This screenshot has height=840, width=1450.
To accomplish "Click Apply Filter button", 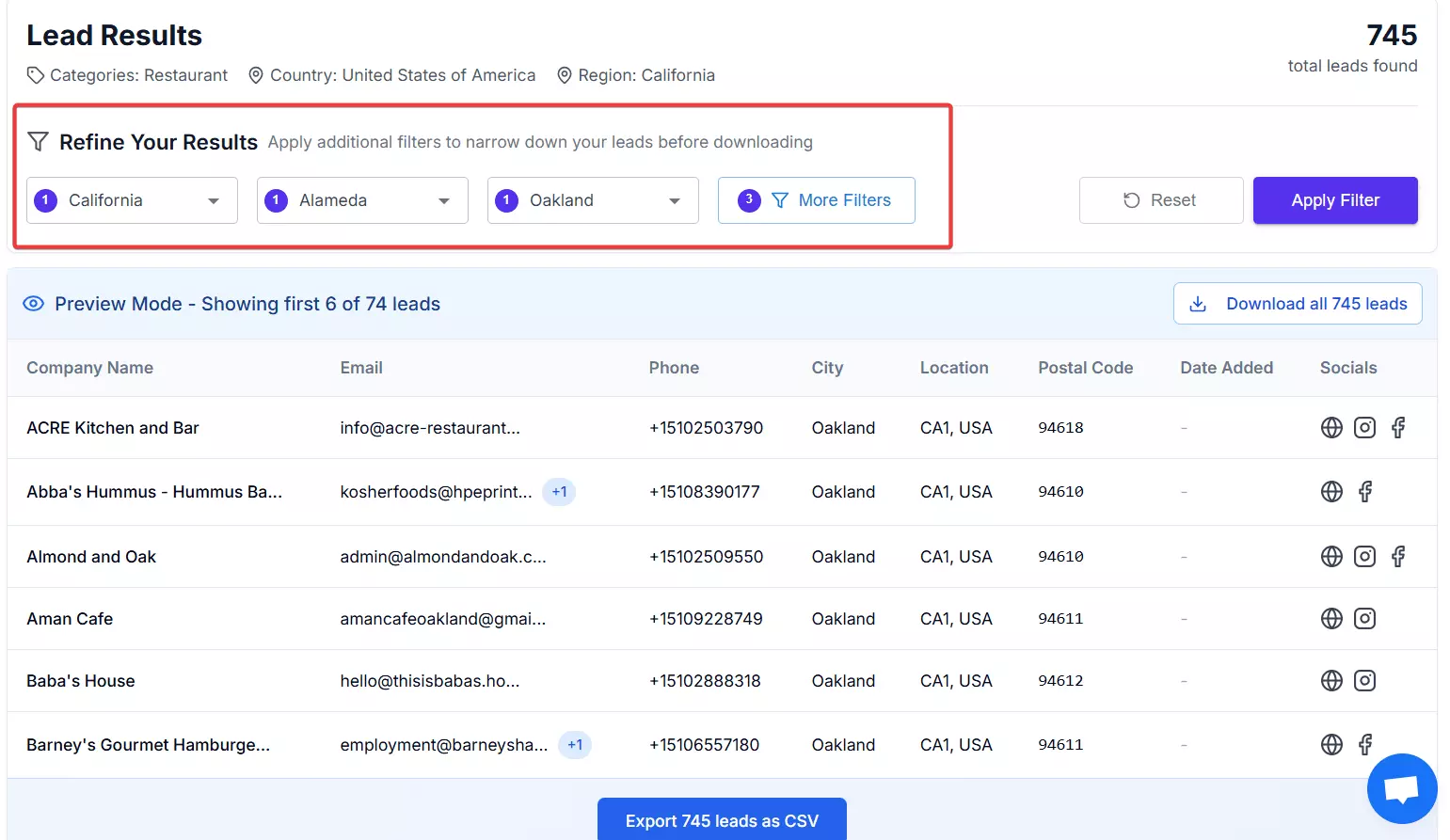I will (1335, 200).
